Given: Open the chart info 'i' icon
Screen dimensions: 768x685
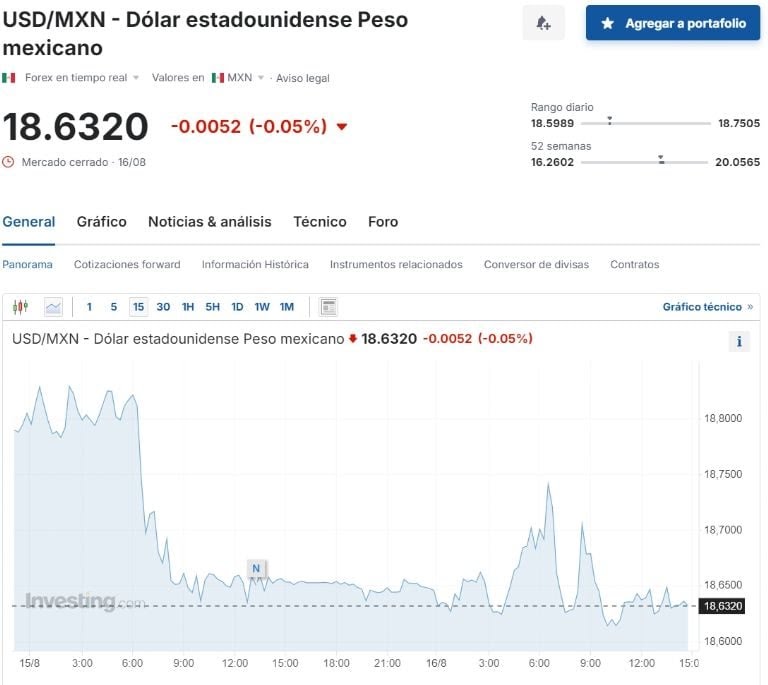Looking at the screenshot, I should pyautogui.click(x=739, y=341).
